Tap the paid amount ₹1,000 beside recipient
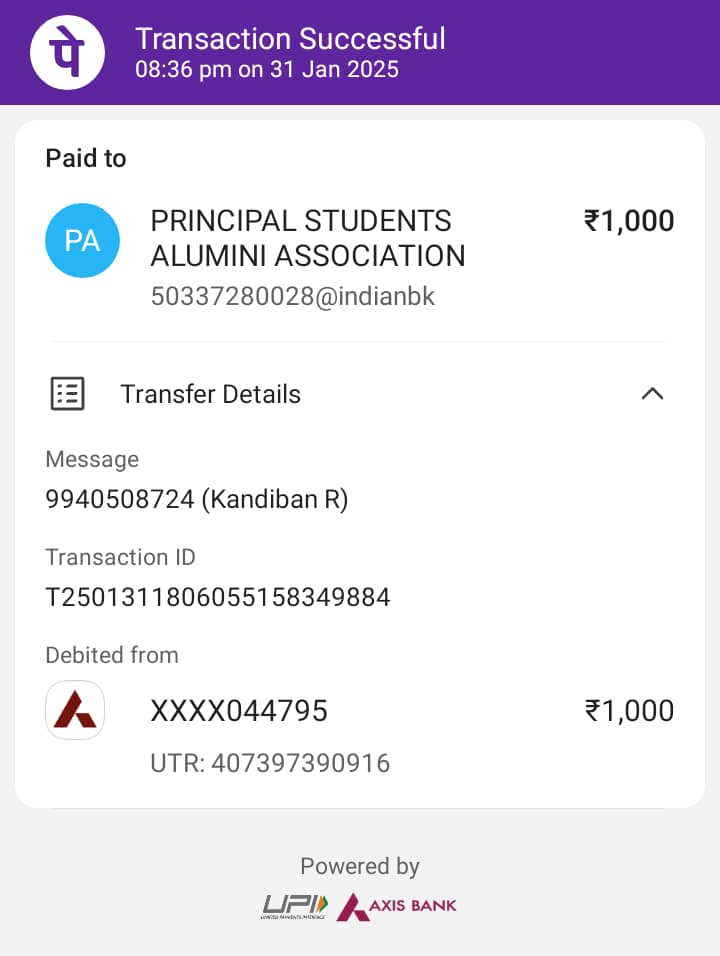 pos(629,221)
